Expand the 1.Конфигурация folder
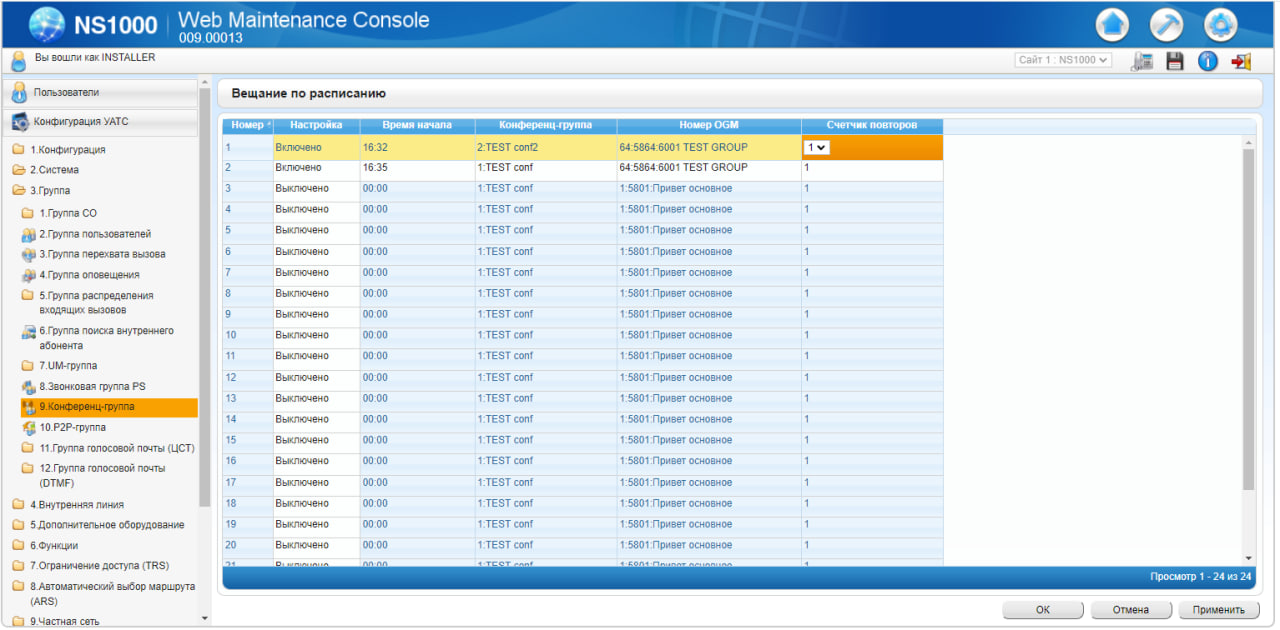 (18, 150)
